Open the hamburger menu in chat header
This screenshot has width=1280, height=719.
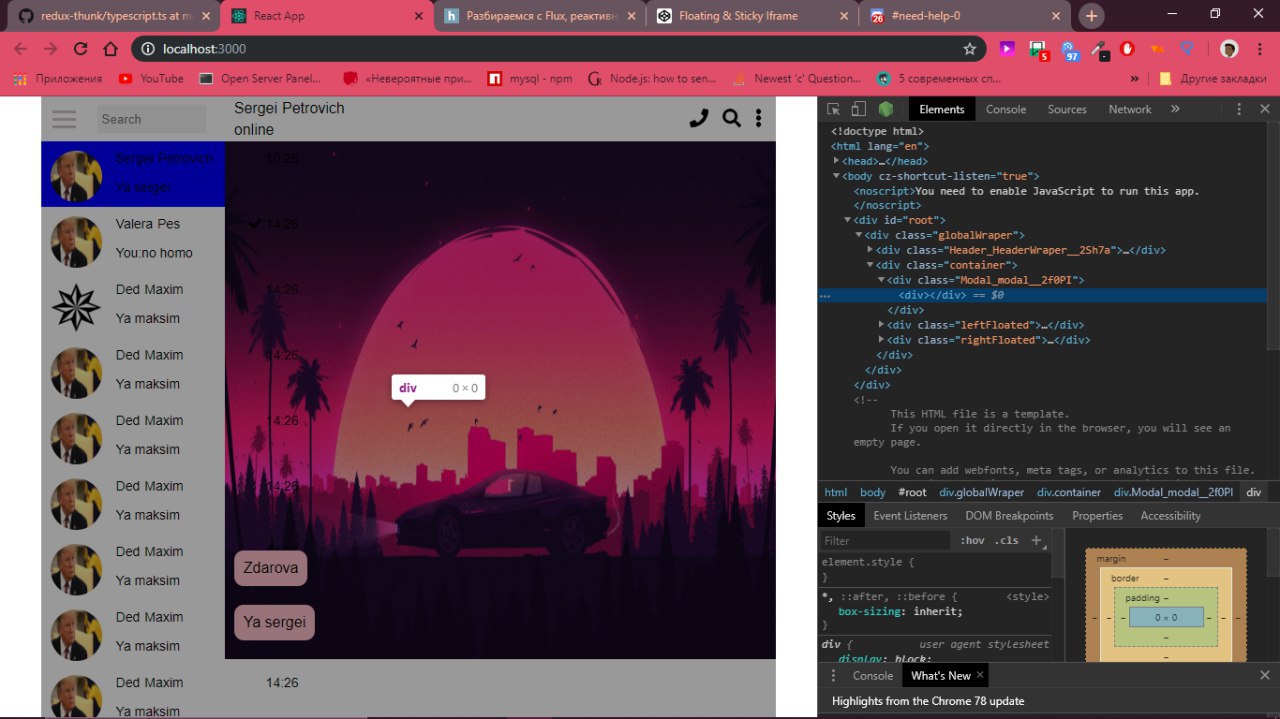[x=64, y=119]
